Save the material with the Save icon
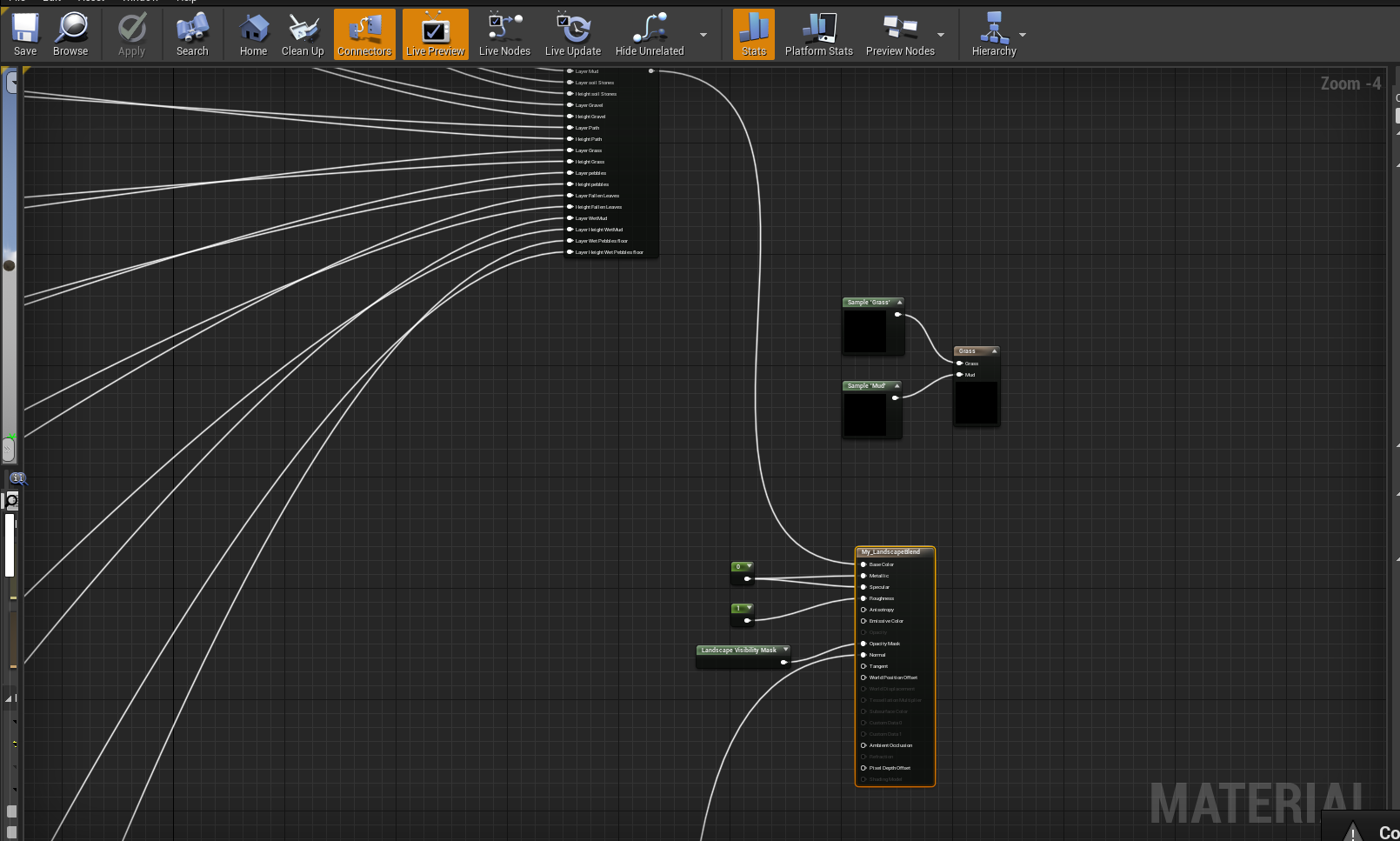Viewport: 1400px width, 841px height. (x=25, y=35)
